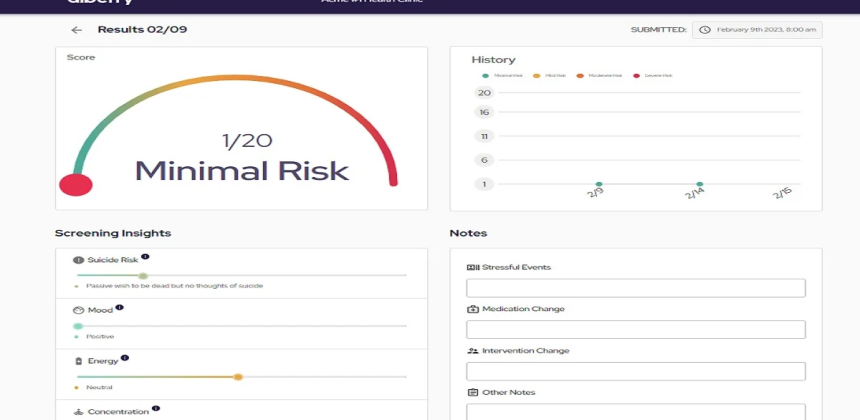Select the 2/14 data point in History
Screen dimensions: 860x420
click(x=699, y=184)
